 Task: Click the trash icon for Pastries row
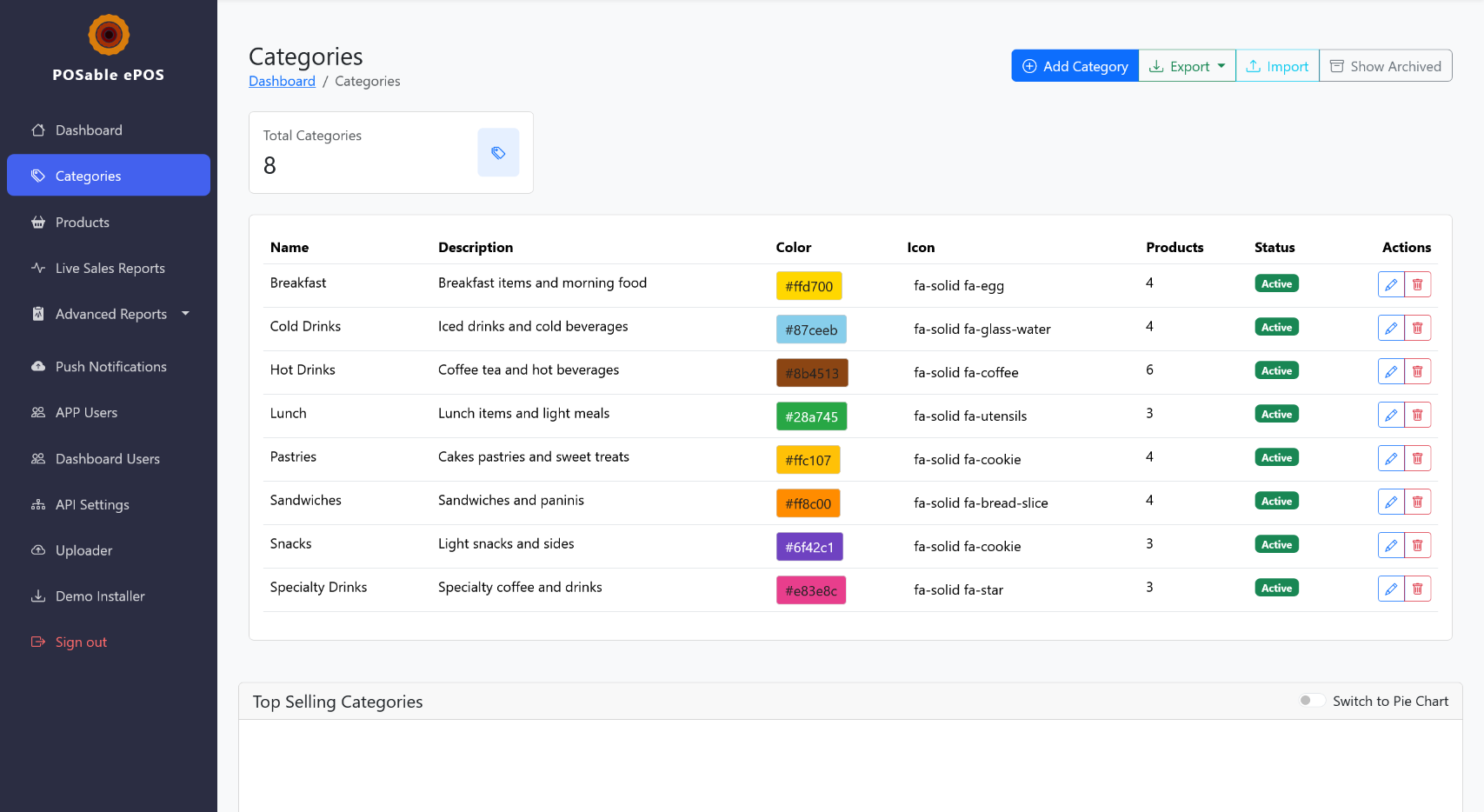[1417, 458]
